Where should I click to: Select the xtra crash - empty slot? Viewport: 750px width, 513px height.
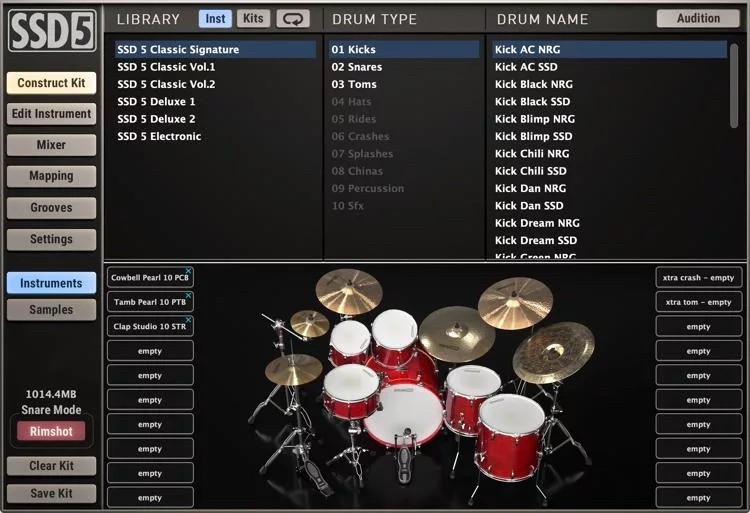(x=698, y=278)
